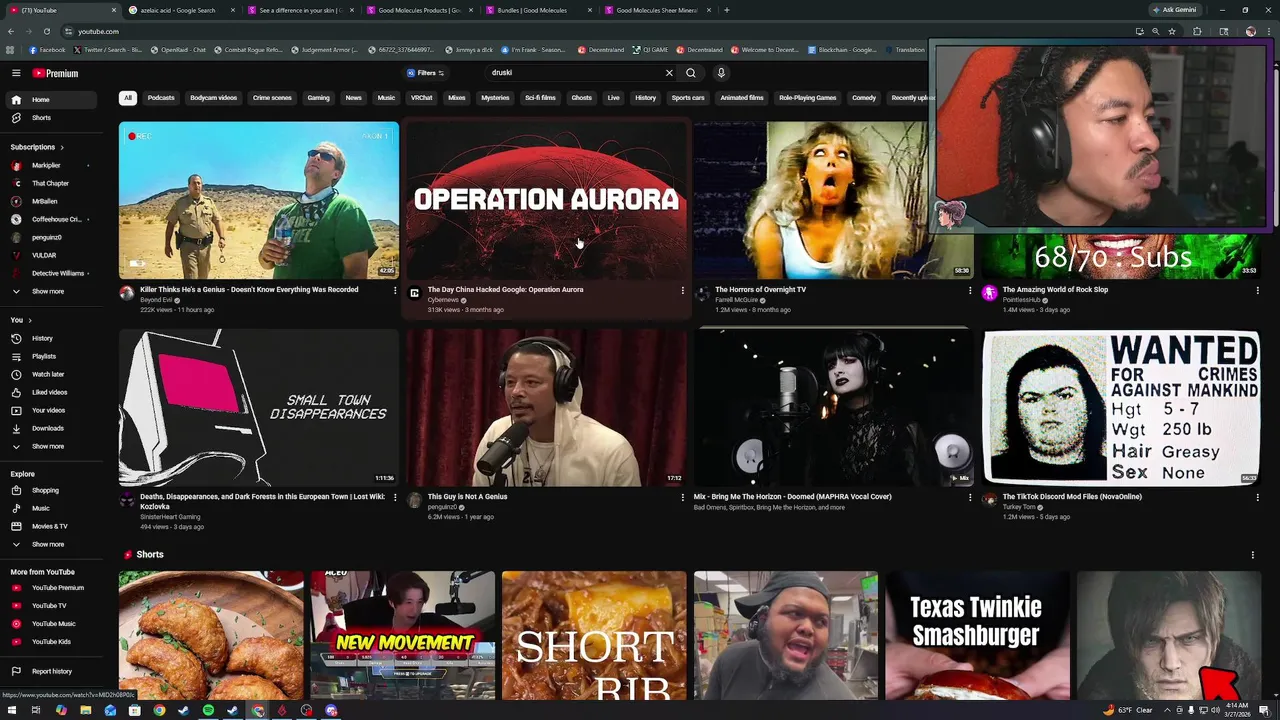Expand Show more under Subscriptions
Screen dimensions: 1280x720
tap(49, 291)
